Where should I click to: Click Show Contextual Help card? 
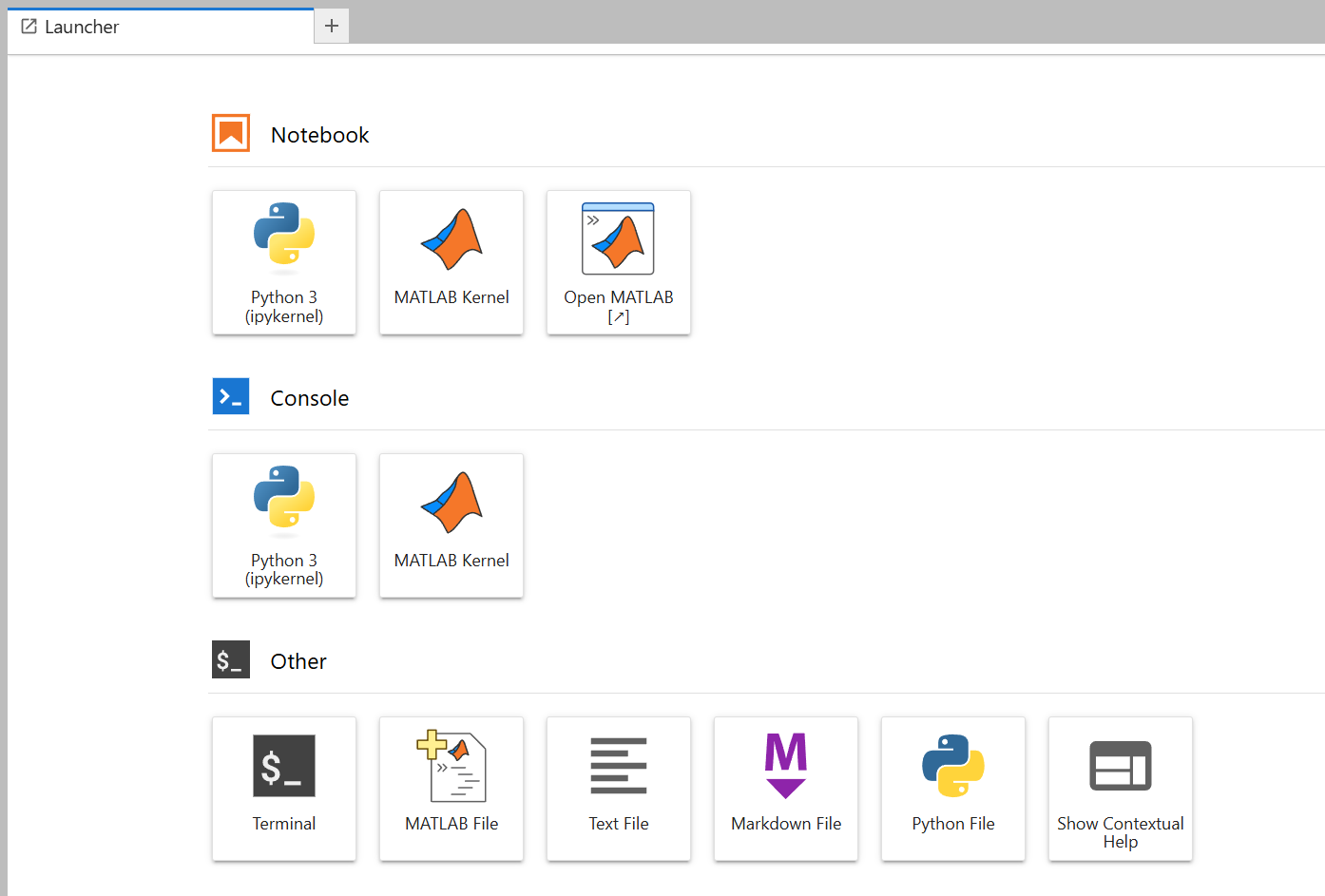[x=1121, y=789]
